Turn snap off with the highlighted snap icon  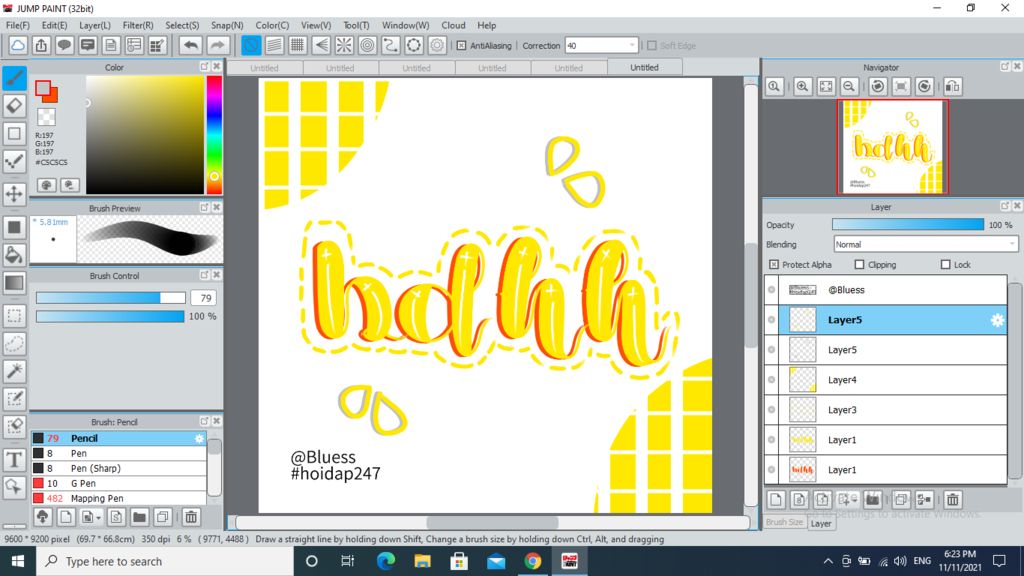click(251, 45)
